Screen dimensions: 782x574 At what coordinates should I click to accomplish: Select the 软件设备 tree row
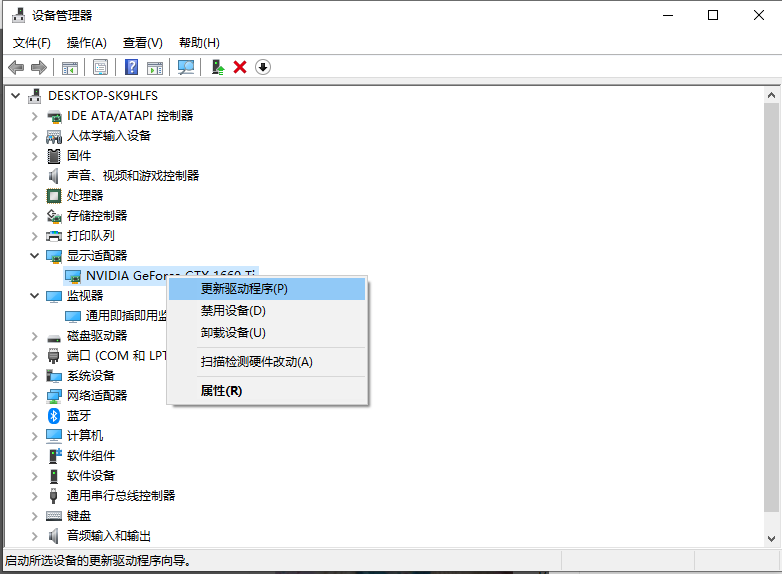click(x=91, y=476)
